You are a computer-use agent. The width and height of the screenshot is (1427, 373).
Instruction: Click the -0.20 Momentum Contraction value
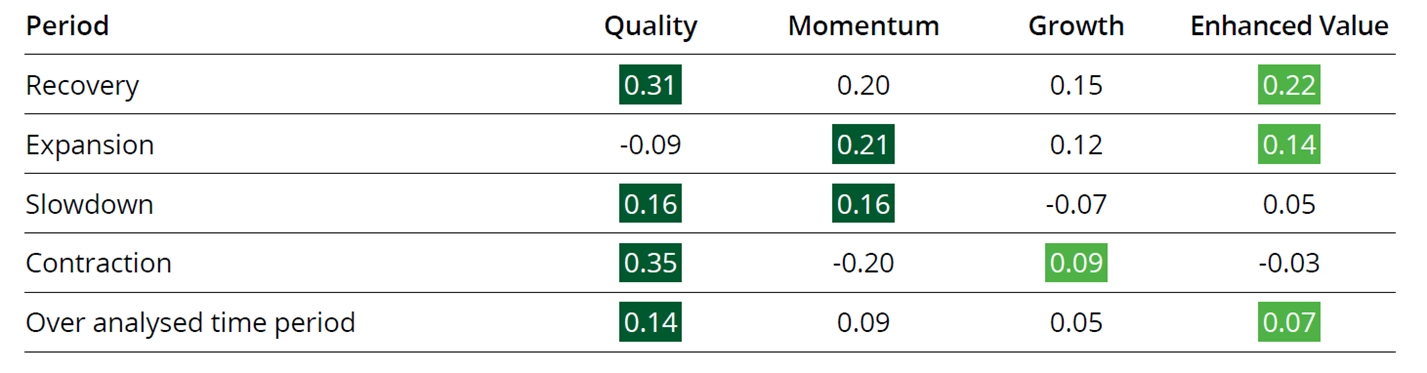[863, 264]
